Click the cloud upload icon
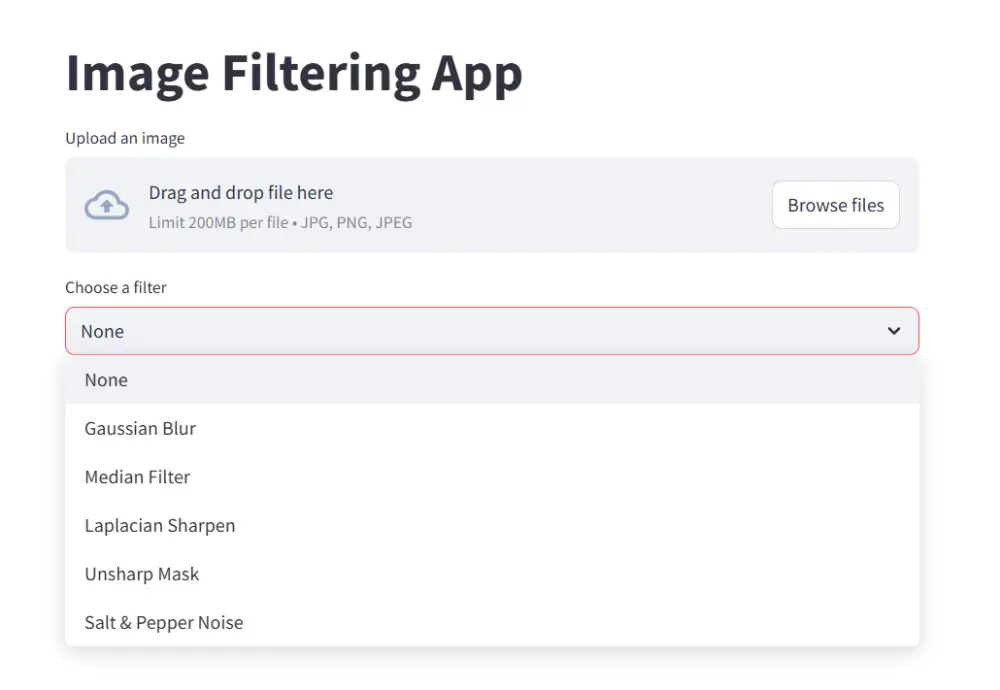Screen dimensions: 1000x690 click(x=106, y=205)
